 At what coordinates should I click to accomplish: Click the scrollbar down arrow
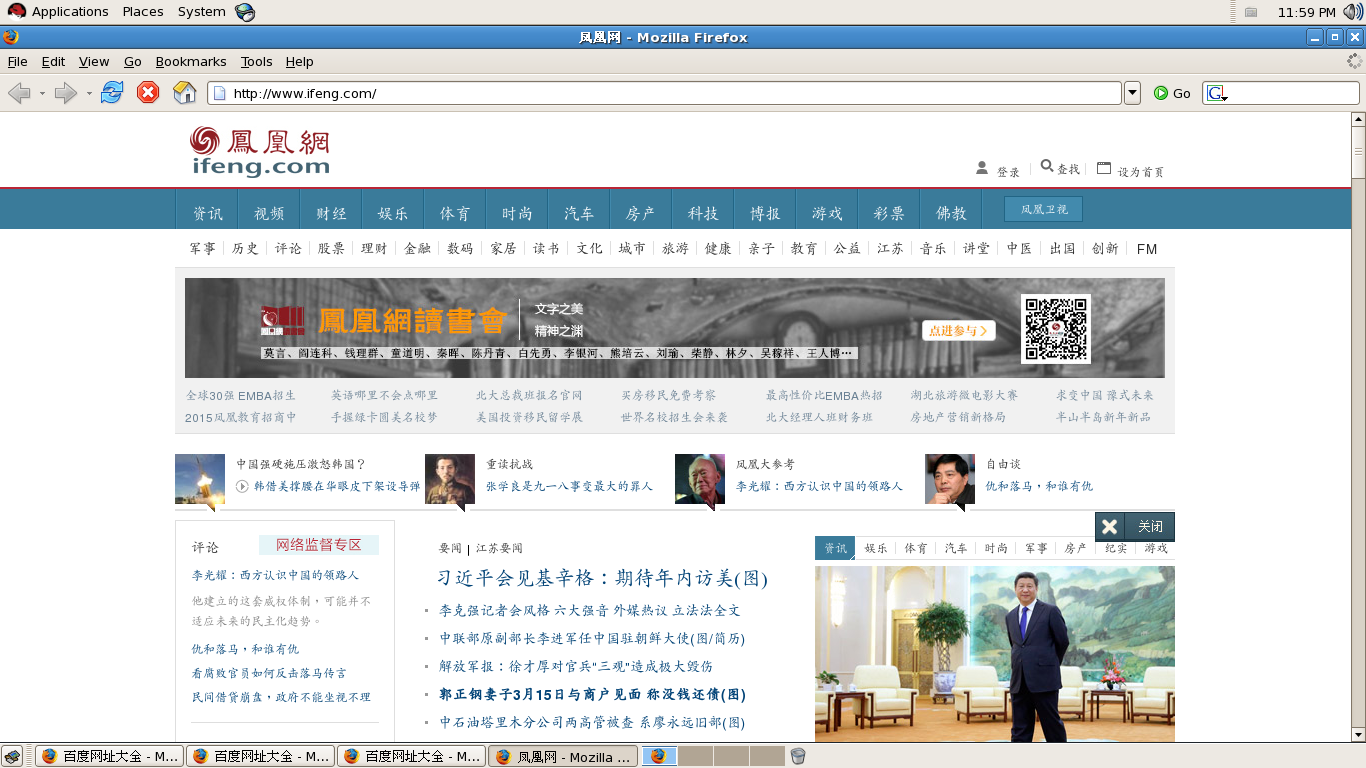pos(1358,734)
